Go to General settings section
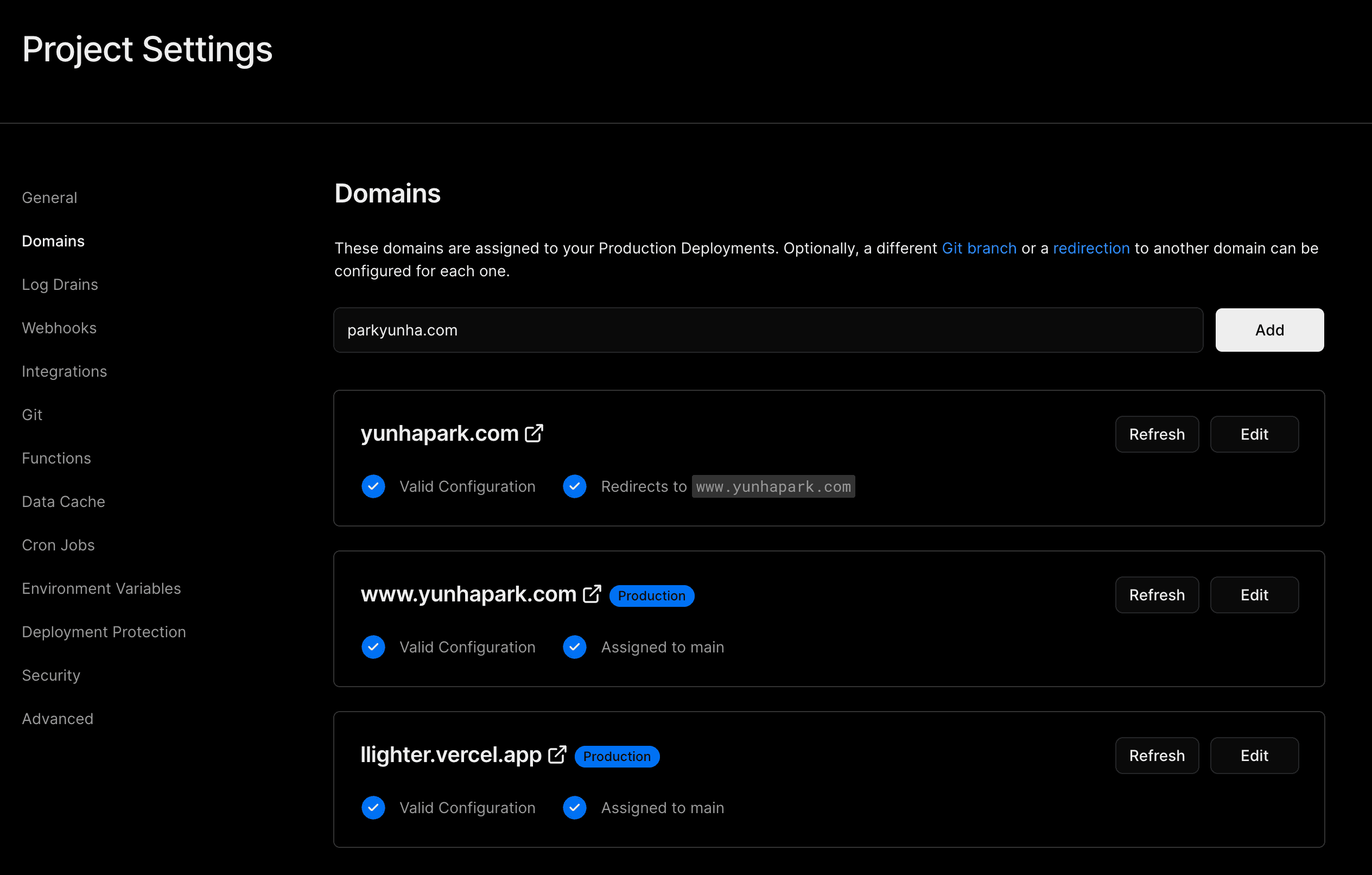1372x875 pixels. click(x=49, y=198)
